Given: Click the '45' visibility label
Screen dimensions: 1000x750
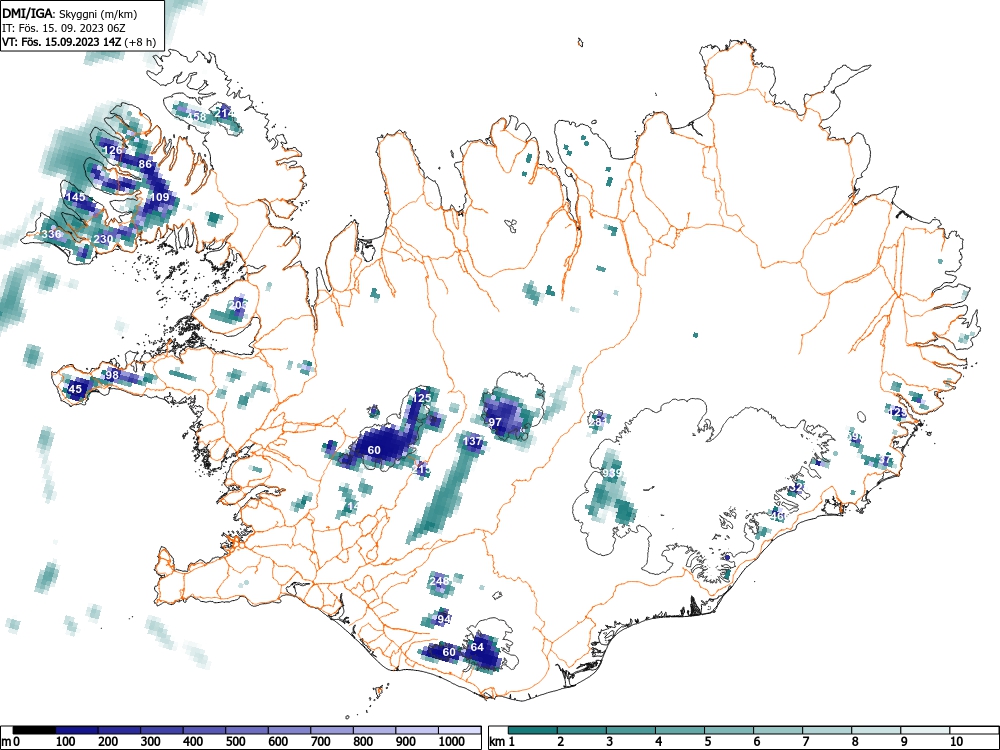Looking at the screenshot, I should coord(75,389).
